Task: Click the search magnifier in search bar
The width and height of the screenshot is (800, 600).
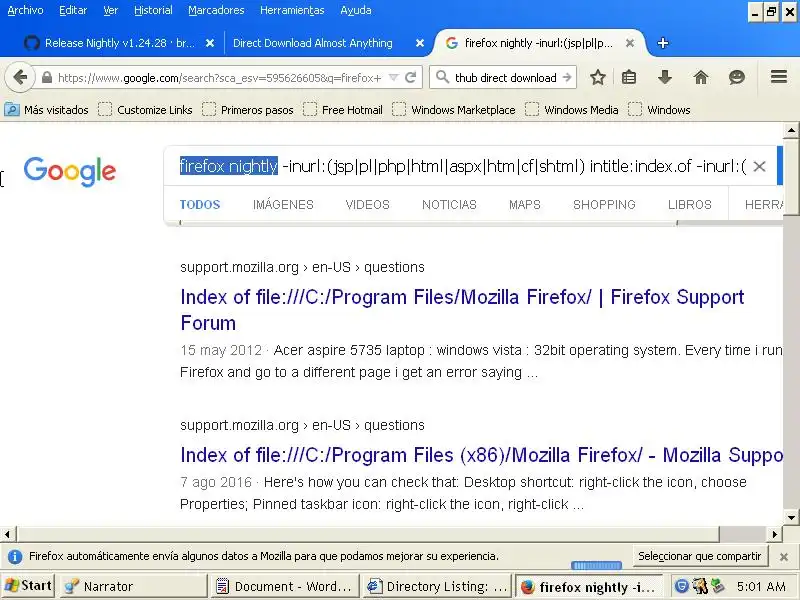Action: coord(442,78)
